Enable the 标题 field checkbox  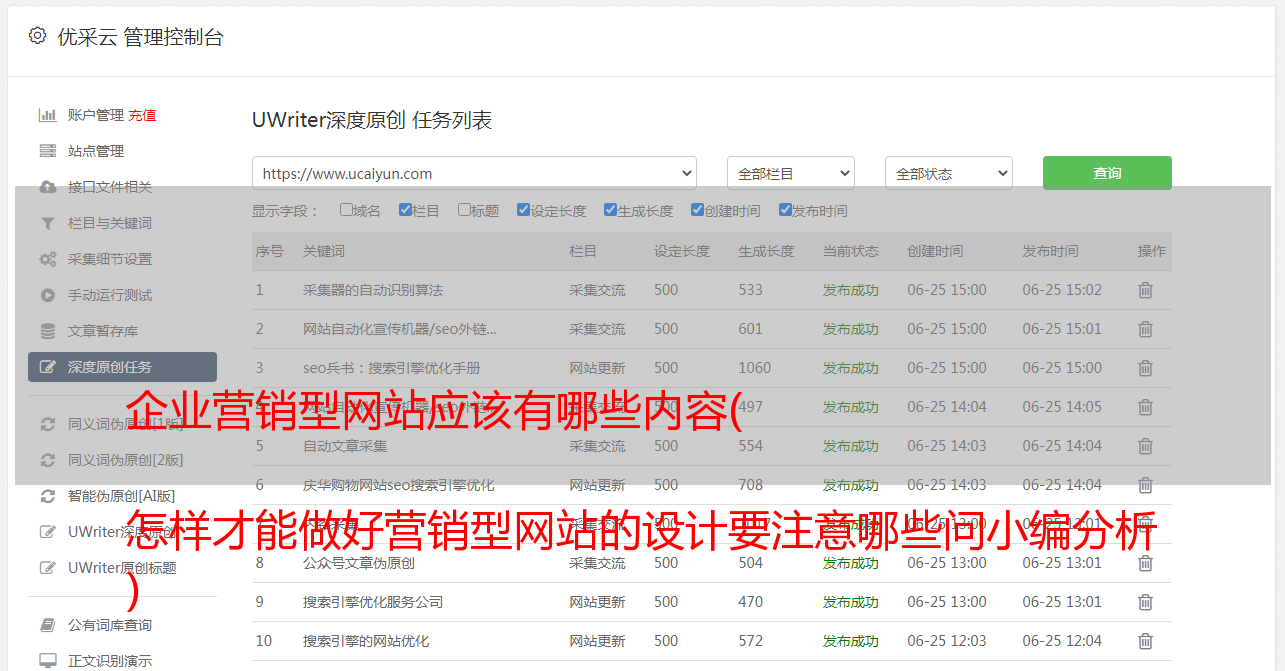click(x=464, y=210)
